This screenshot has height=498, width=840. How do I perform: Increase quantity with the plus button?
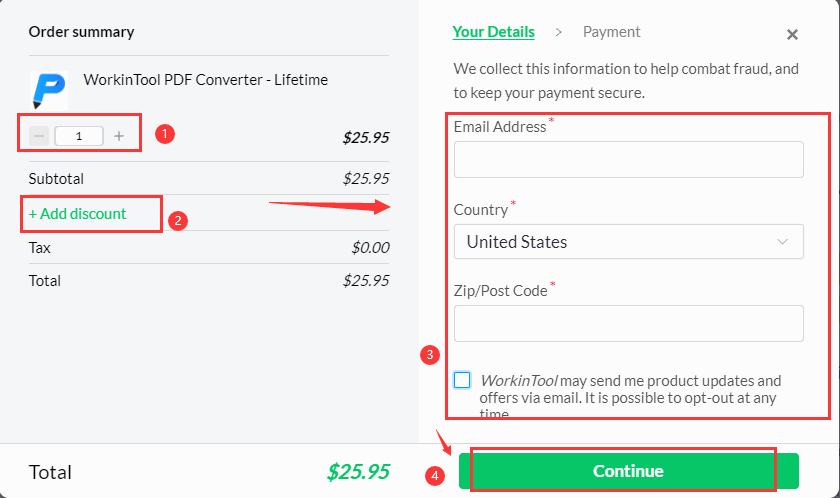119,136
